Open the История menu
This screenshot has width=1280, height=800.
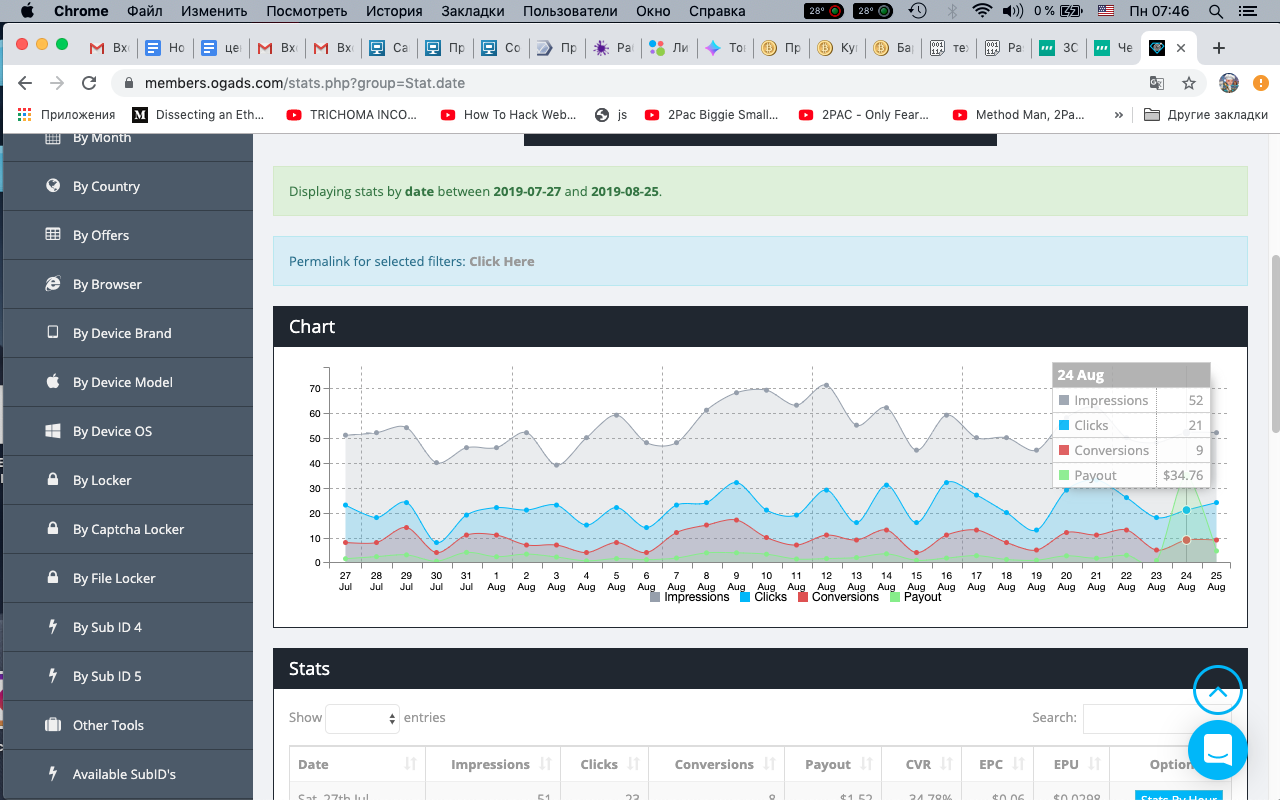(x=394, y=11)
